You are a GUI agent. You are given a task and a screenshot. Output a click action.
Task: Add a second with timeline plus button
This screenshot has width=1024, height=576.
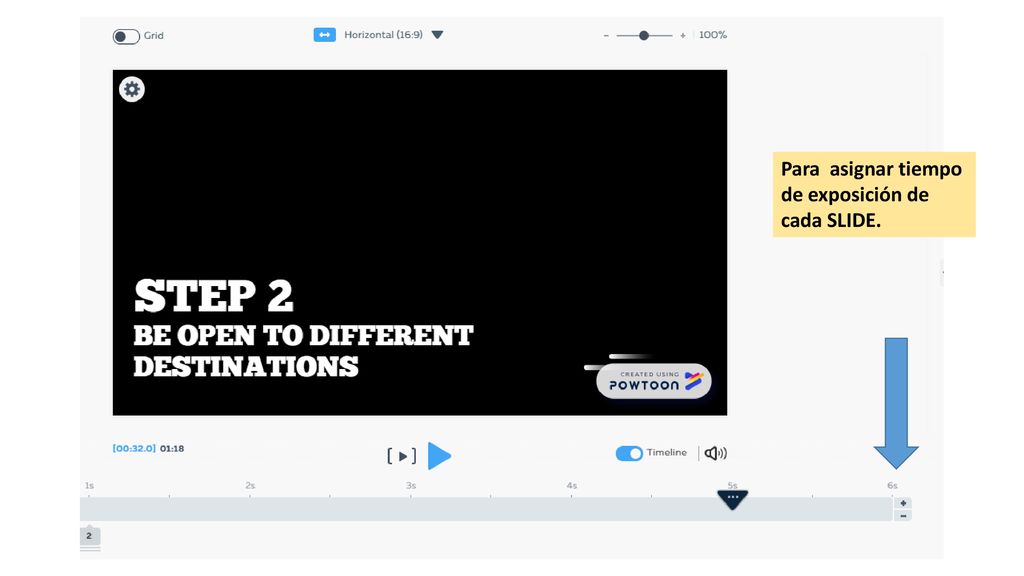[903, 503]
